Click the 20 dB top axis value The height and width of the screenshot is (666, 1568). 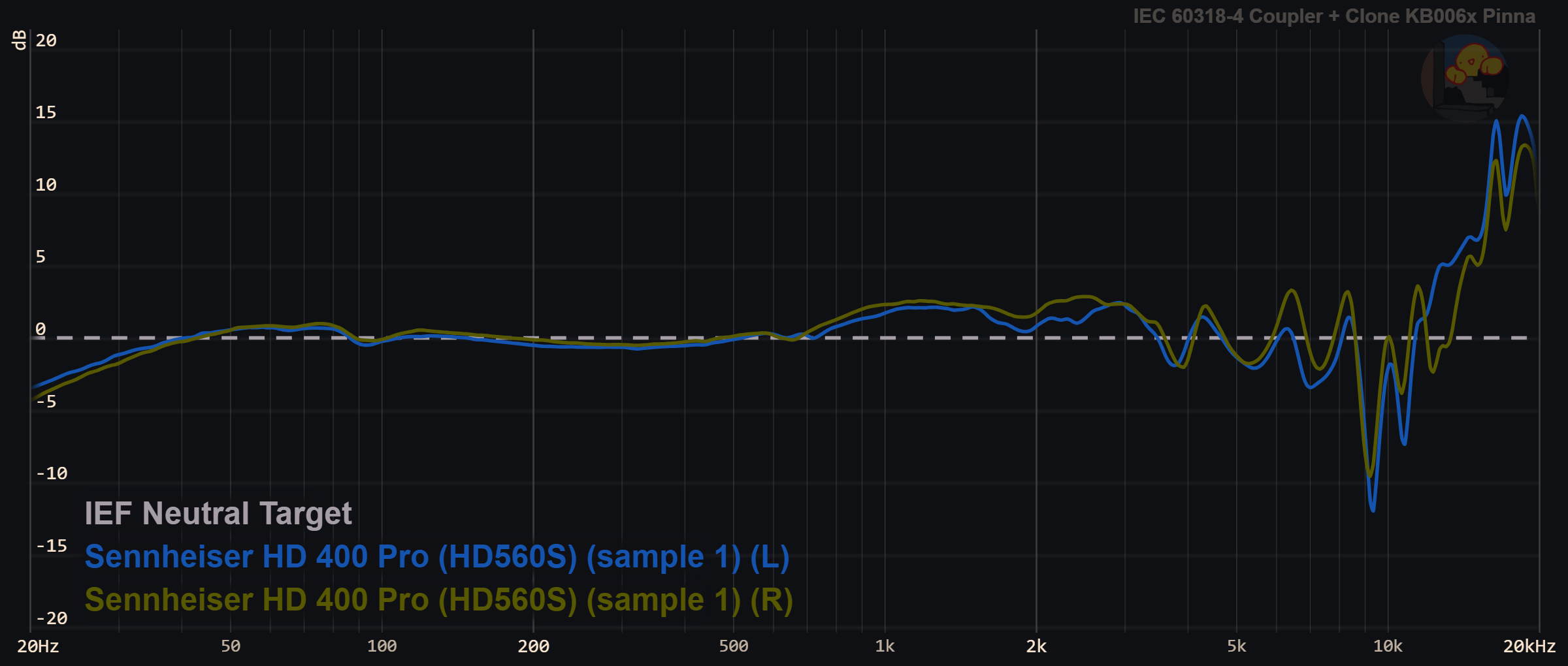tap(46, 41)
